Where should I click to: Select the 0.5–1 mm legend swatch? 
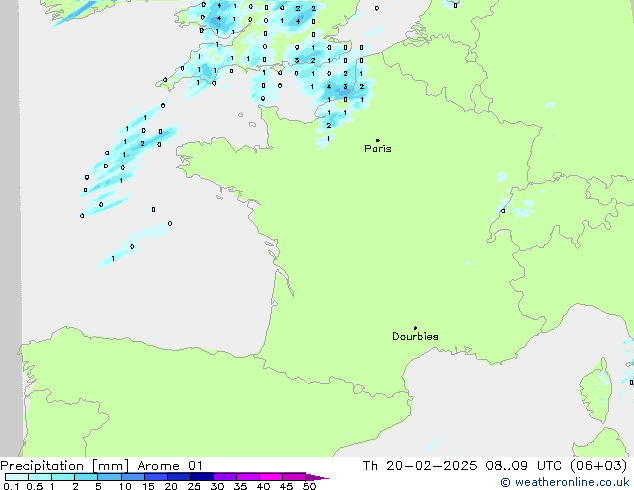40,477
